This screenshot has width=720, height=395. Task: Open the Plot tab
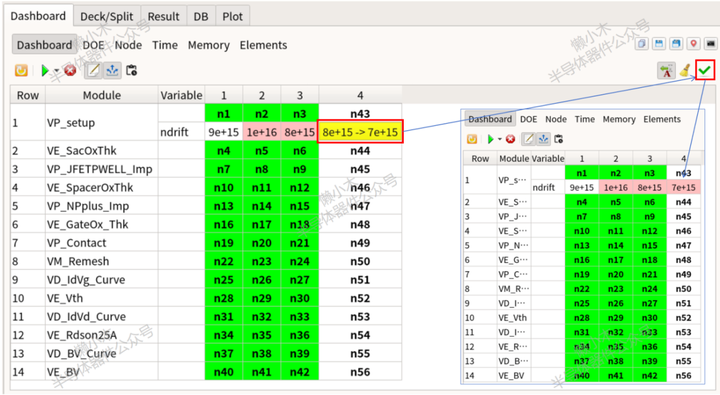coord(232,17)
